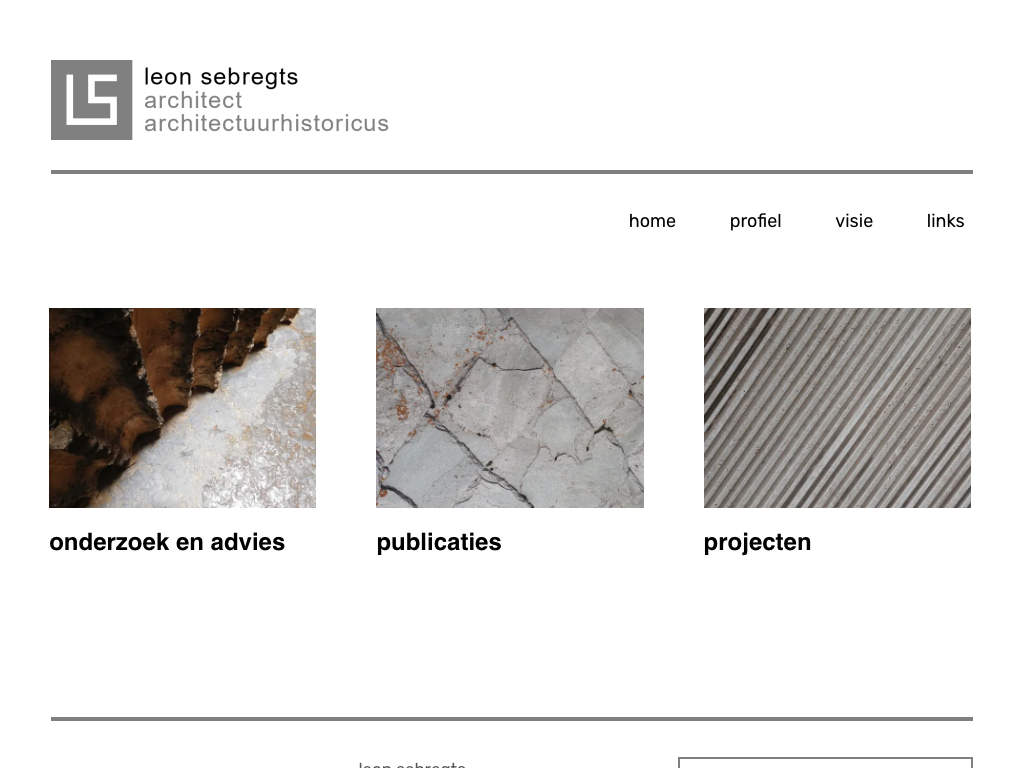Image resolution: width=1024 pixels, height=768 pixels.
Task: Select visie in the navigation
Action: coord(854,221)
